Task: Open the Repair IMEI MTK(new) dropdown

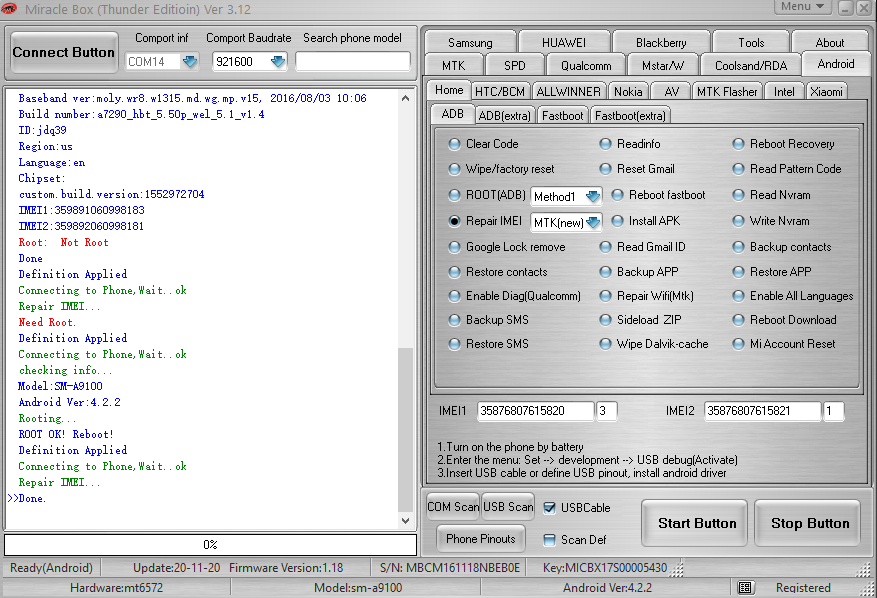Action: coord(593,223)
